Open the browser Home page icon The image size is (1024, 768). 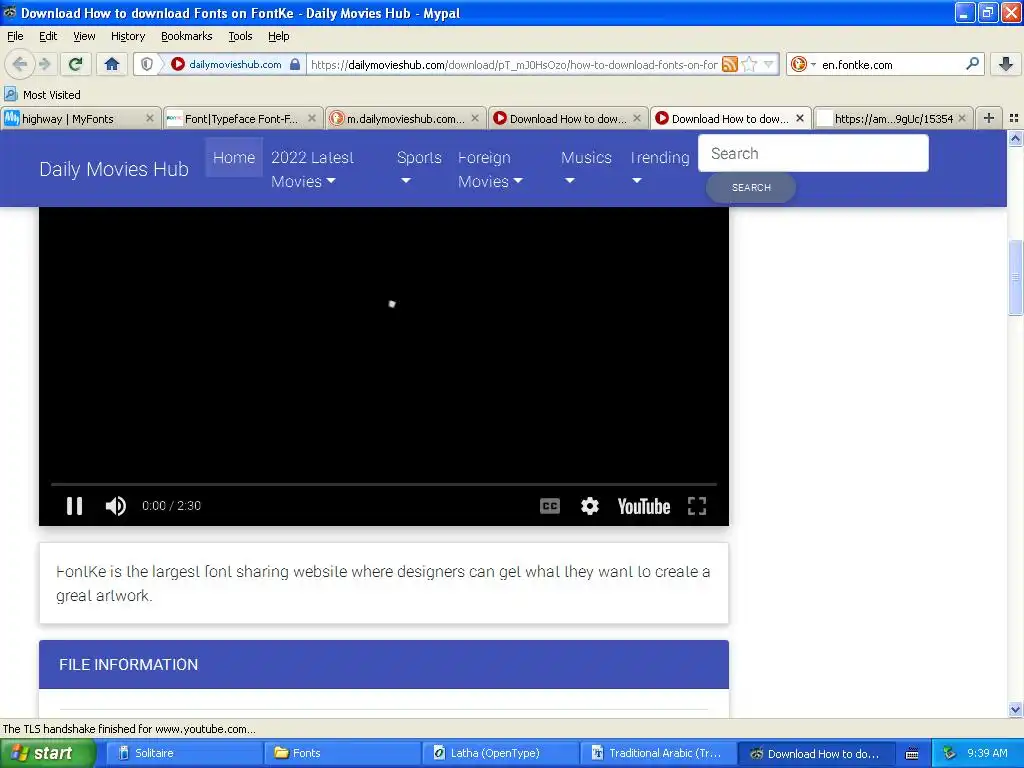click(x=112, y=64)
